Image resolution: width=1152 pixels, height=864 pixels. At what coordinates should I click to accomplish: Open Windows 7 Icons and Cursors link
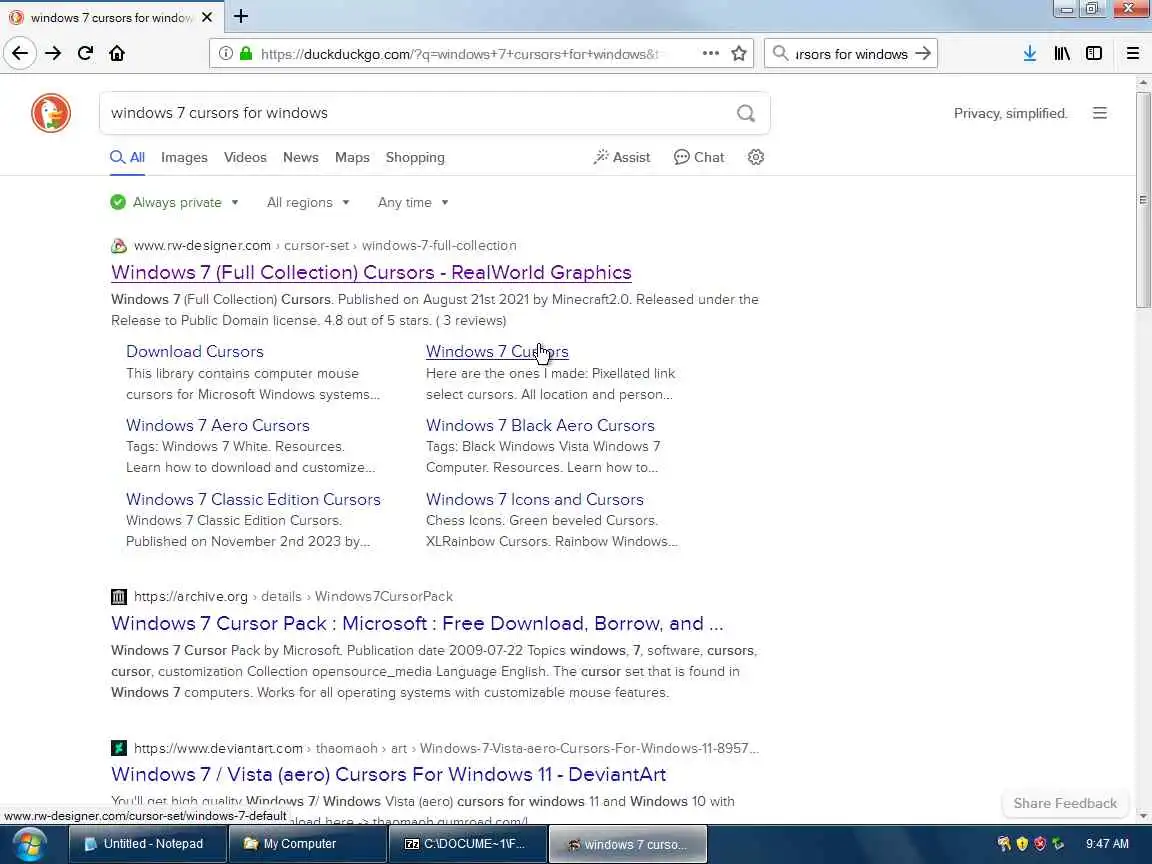pos(535,500)
